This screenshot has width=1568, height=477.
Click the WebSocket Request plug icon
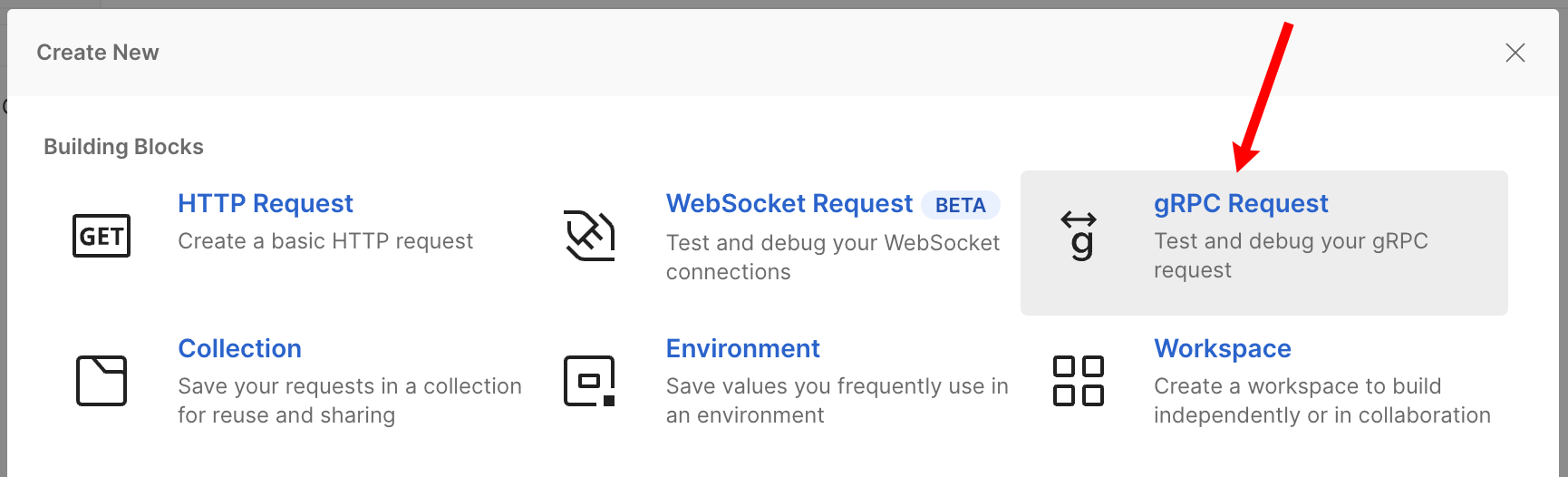pyautogui.click(x=590, y=236)
